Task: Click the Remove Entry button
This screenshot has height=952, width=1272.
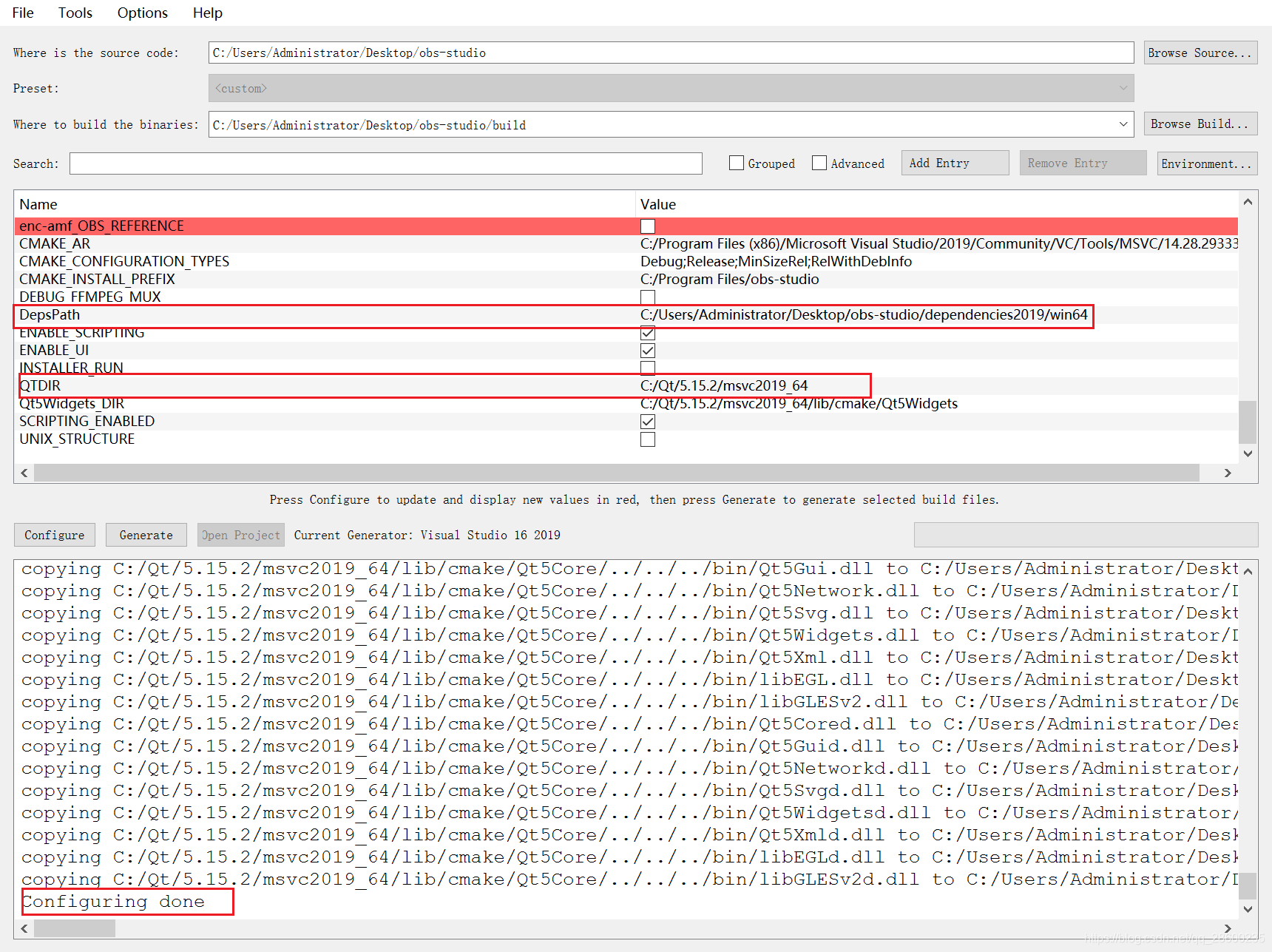Action: coord(1083,163)
